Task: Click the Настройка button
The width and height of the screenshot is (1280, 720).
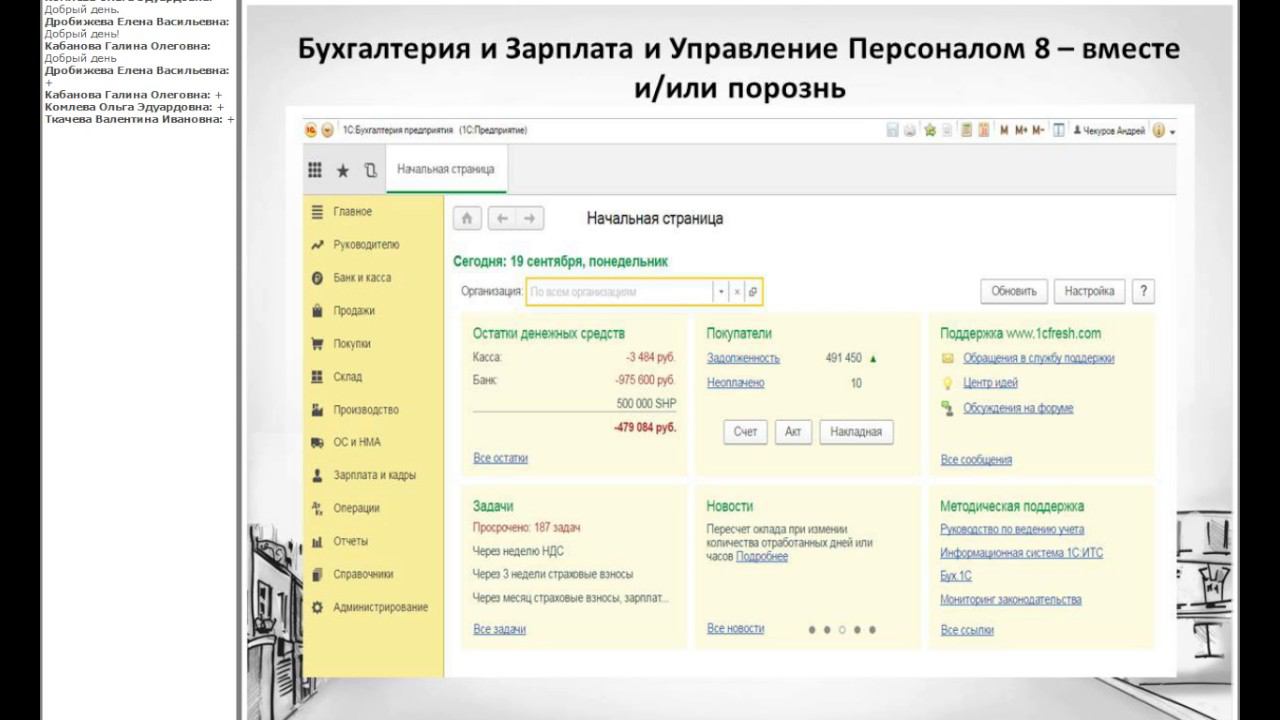Action: coord(1089,291)
